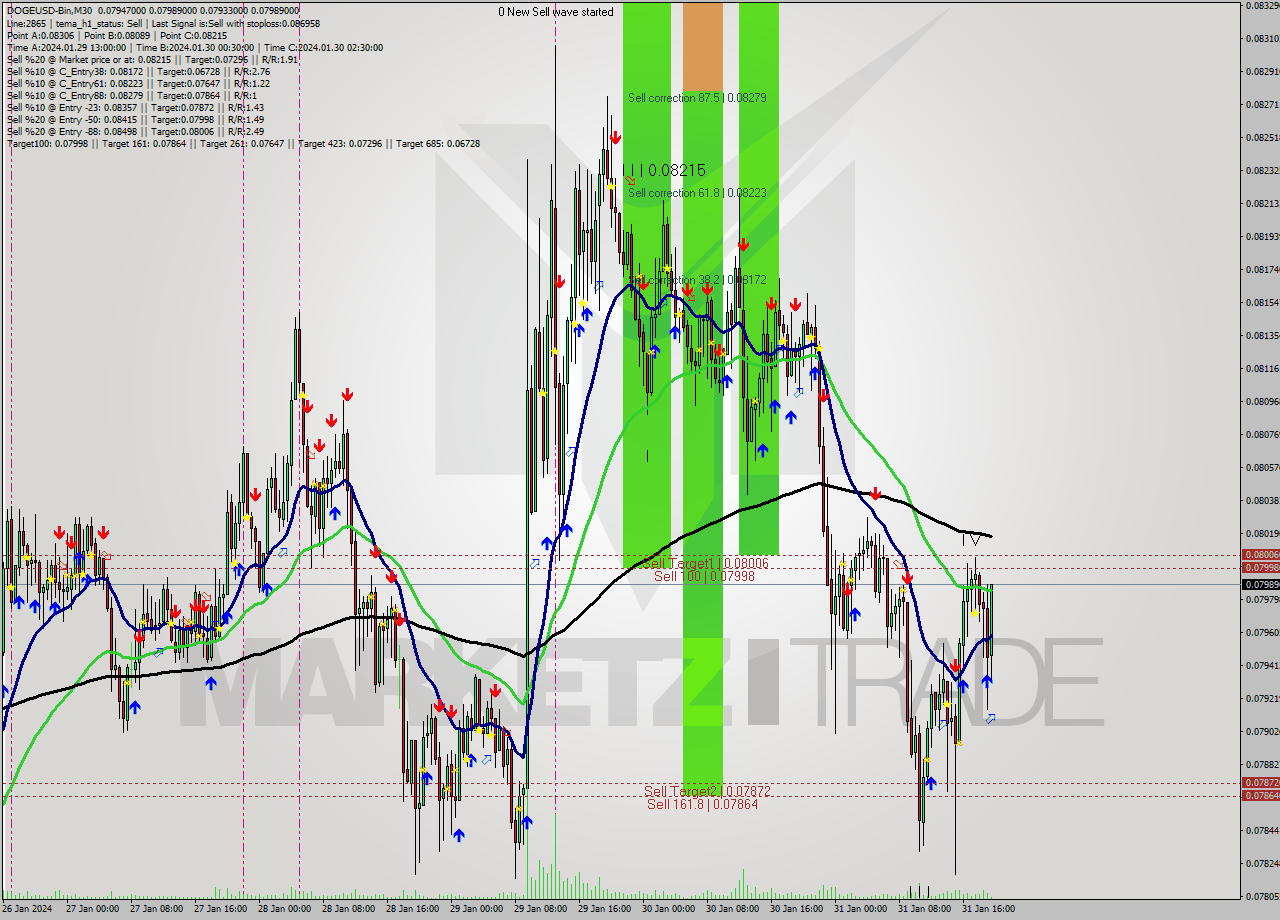The width and height of the screenshot is (1280, 920).
Task: Click the 0.07824 price axis label
Action: pos(1263,863)
